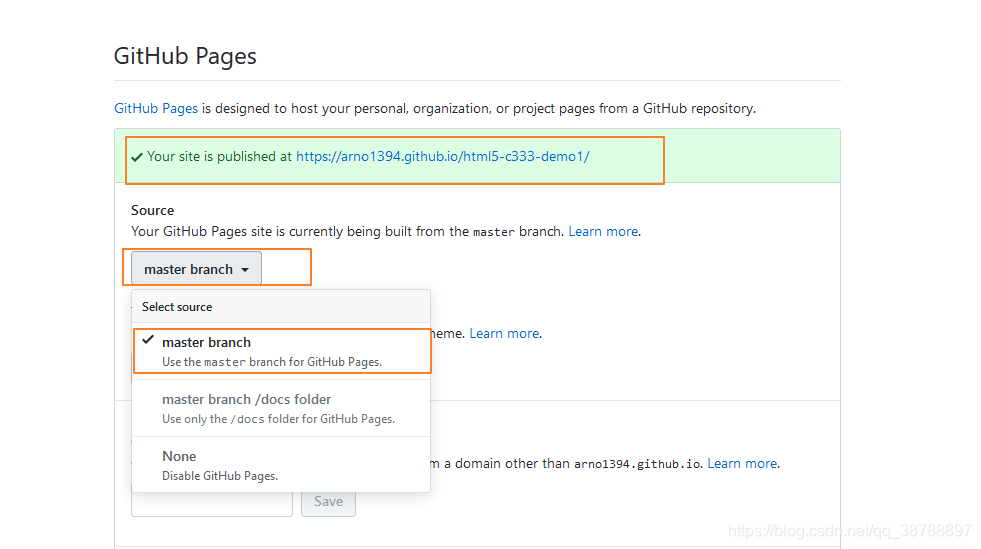Click the green published checkmark icon
981x549 pixels.
click(137, 157)
